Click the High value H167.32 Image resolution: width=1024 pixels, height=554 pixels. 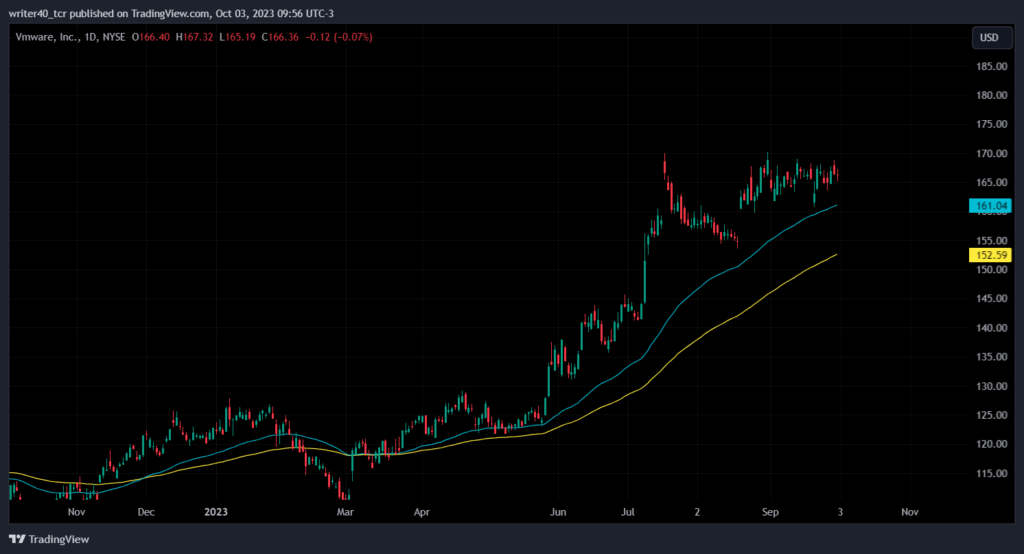[x=195, y=37]
